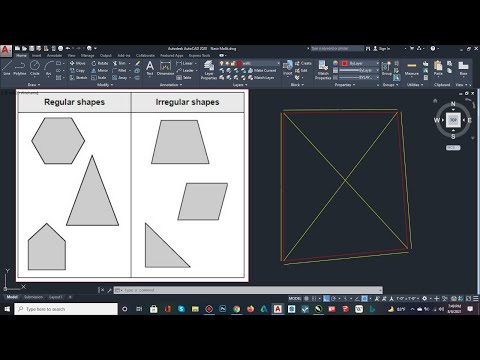Open the Leader dropdown arrow
480x360 pixels.
pyautogui.click(x=197, y=70)
